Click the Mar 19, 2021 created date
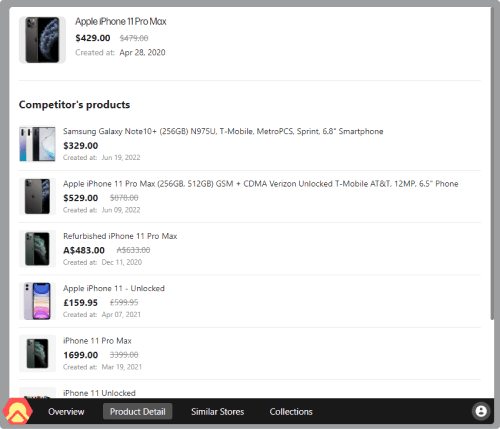The height and width of the screenshot is (429, 500). pyautogui.click(x=122, y=367)
